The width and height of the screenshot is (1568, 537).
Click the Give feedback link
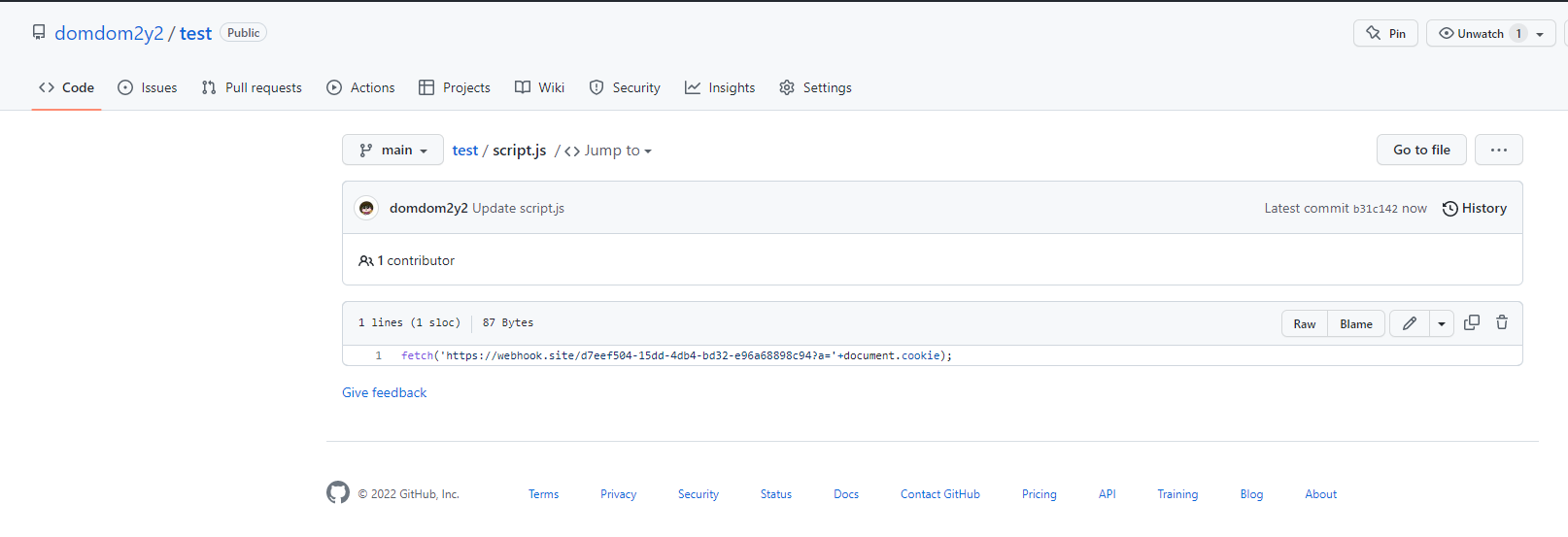(385, 392)
